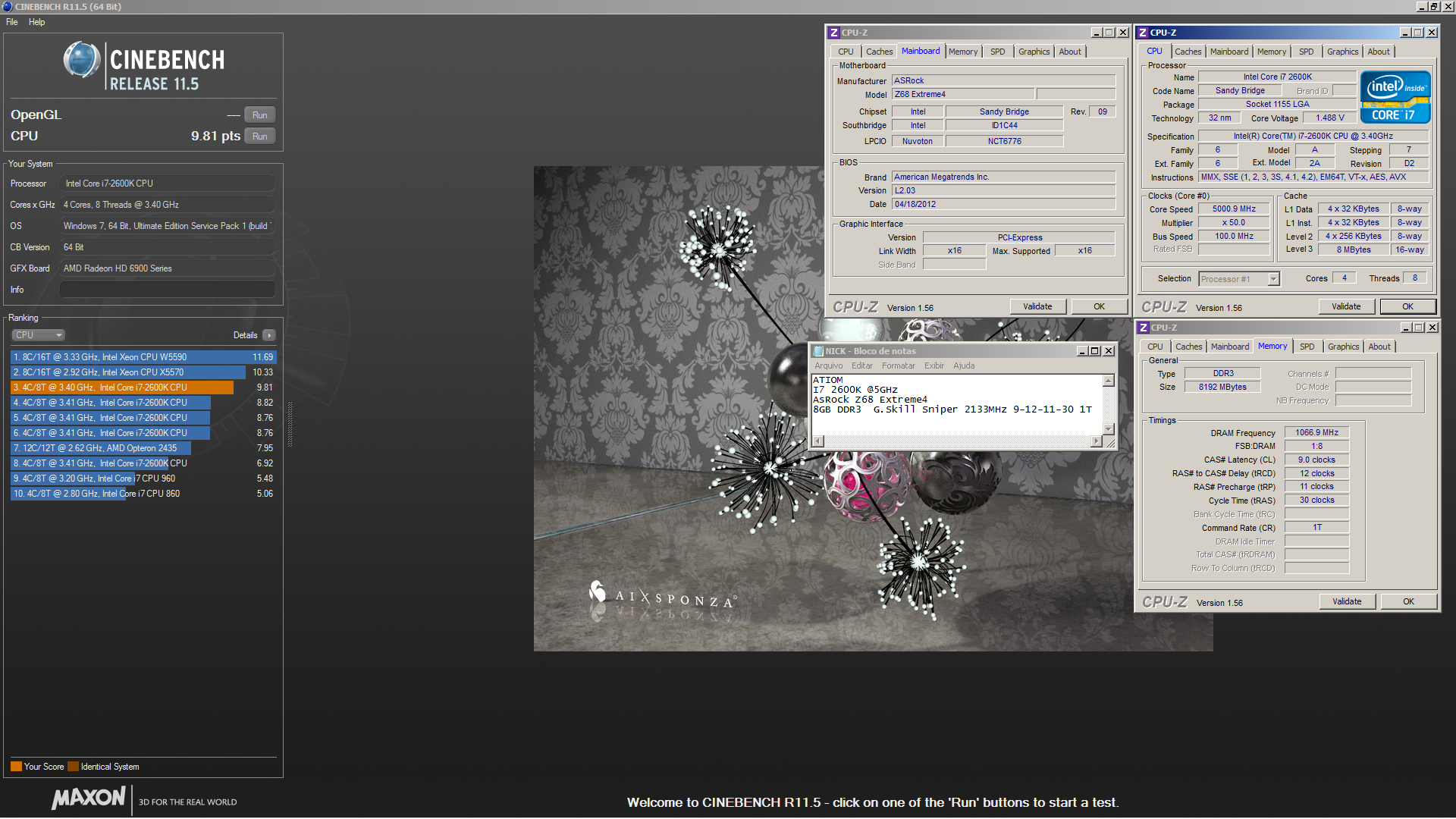1456x819 pixels.
Task: Click OK in processor CPU-Z window
Action: [x=1407, y=306]
